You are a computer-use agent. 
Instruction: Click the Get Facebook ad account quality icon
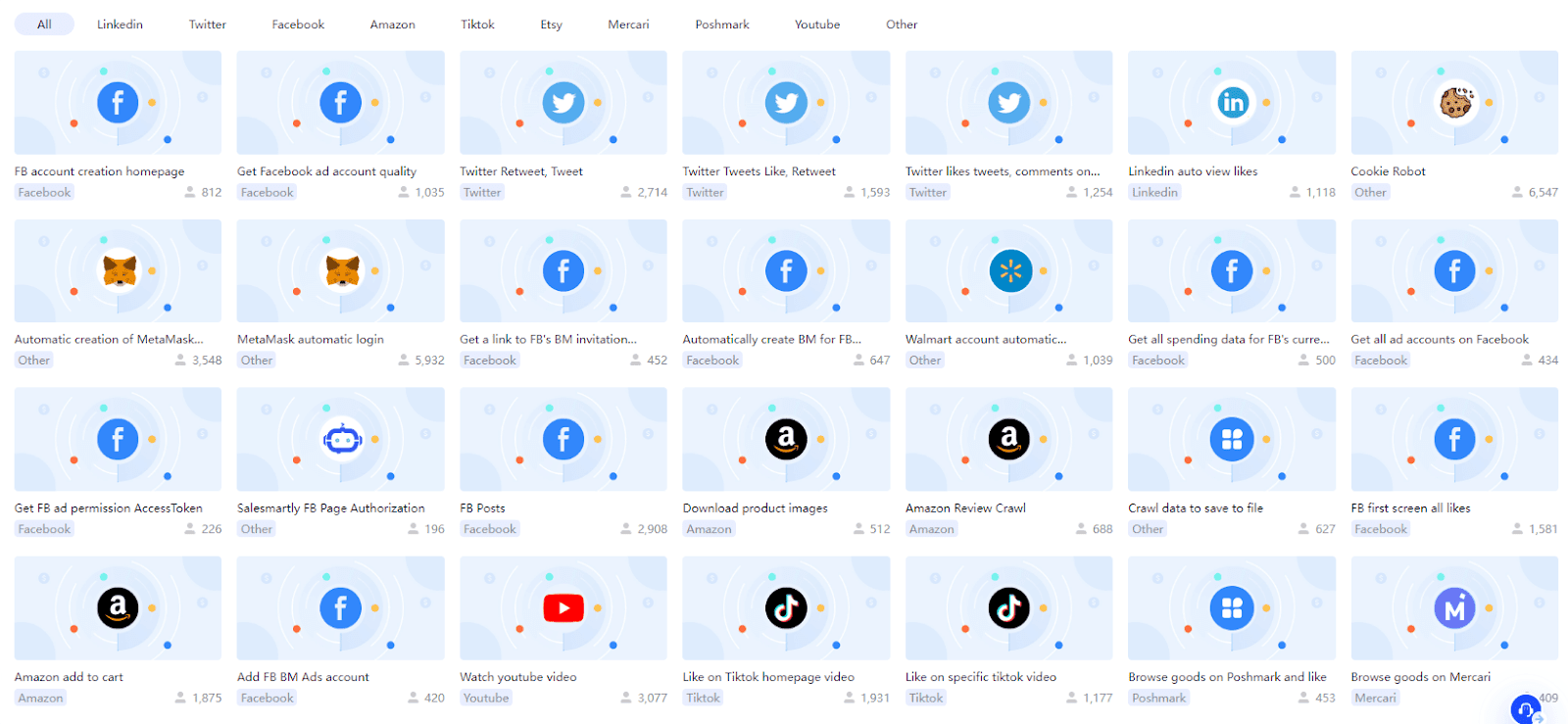[340, 102]
